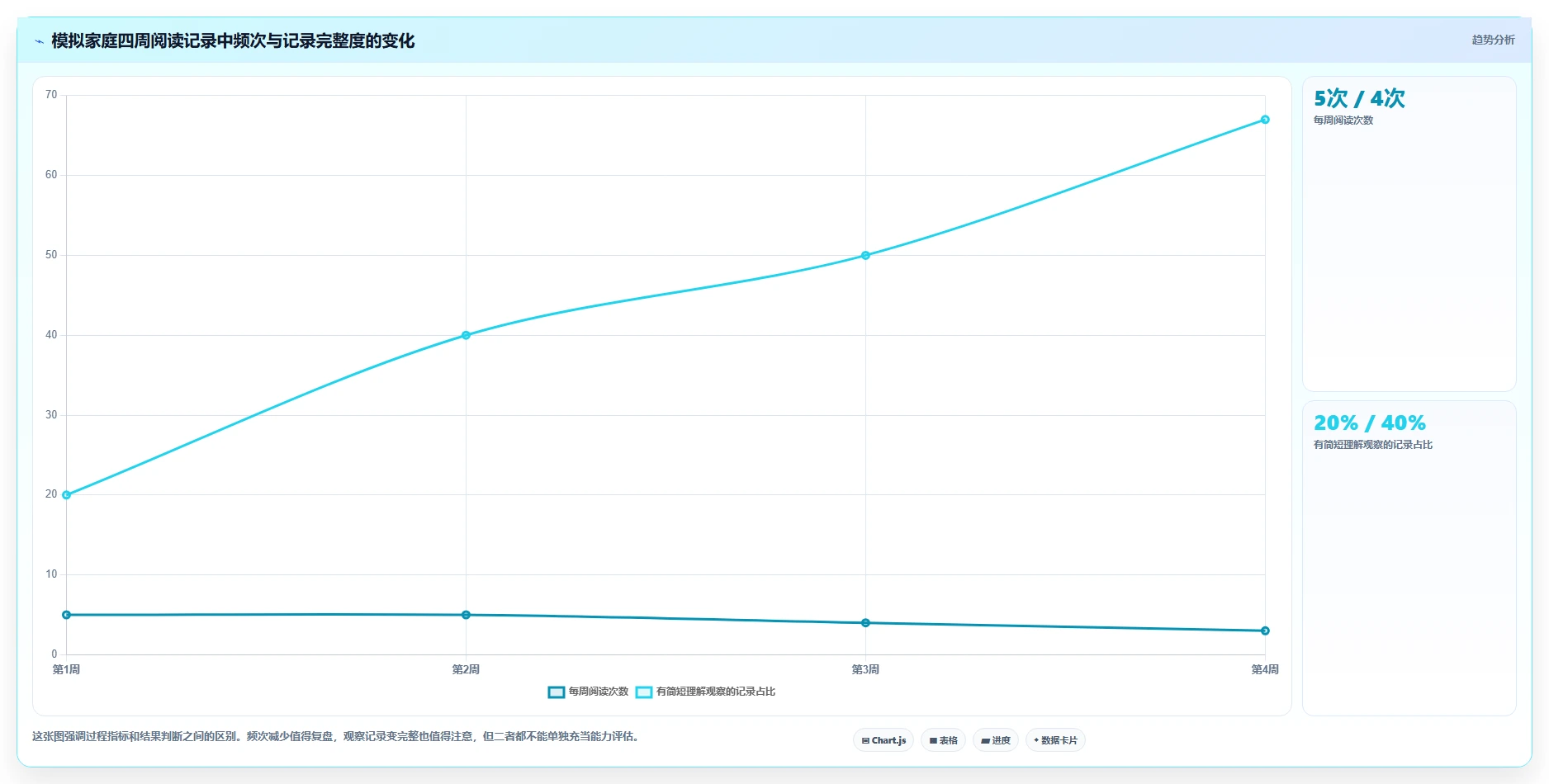Image resolution: width=1549 pixels, height=784 pixels.
Task: Click the 第4周 x-axis label
Action: click(1265, 669)
